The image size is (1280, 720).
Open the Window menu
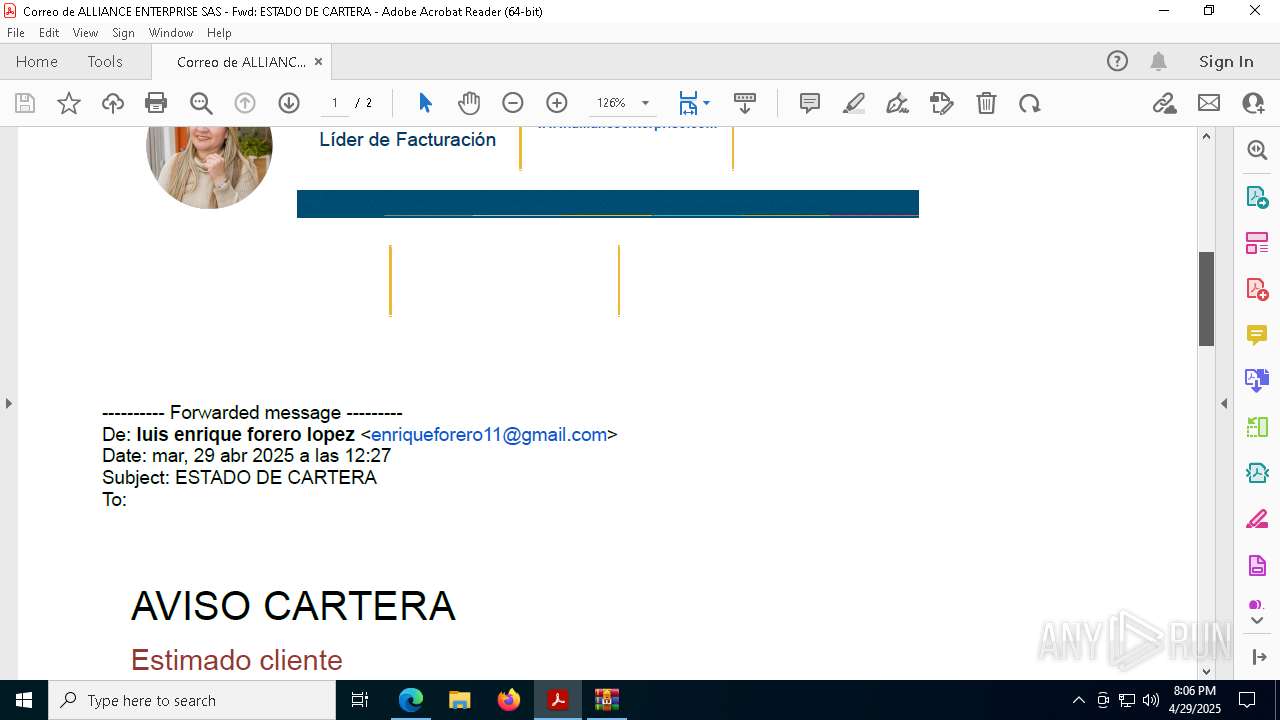point(171,32)
